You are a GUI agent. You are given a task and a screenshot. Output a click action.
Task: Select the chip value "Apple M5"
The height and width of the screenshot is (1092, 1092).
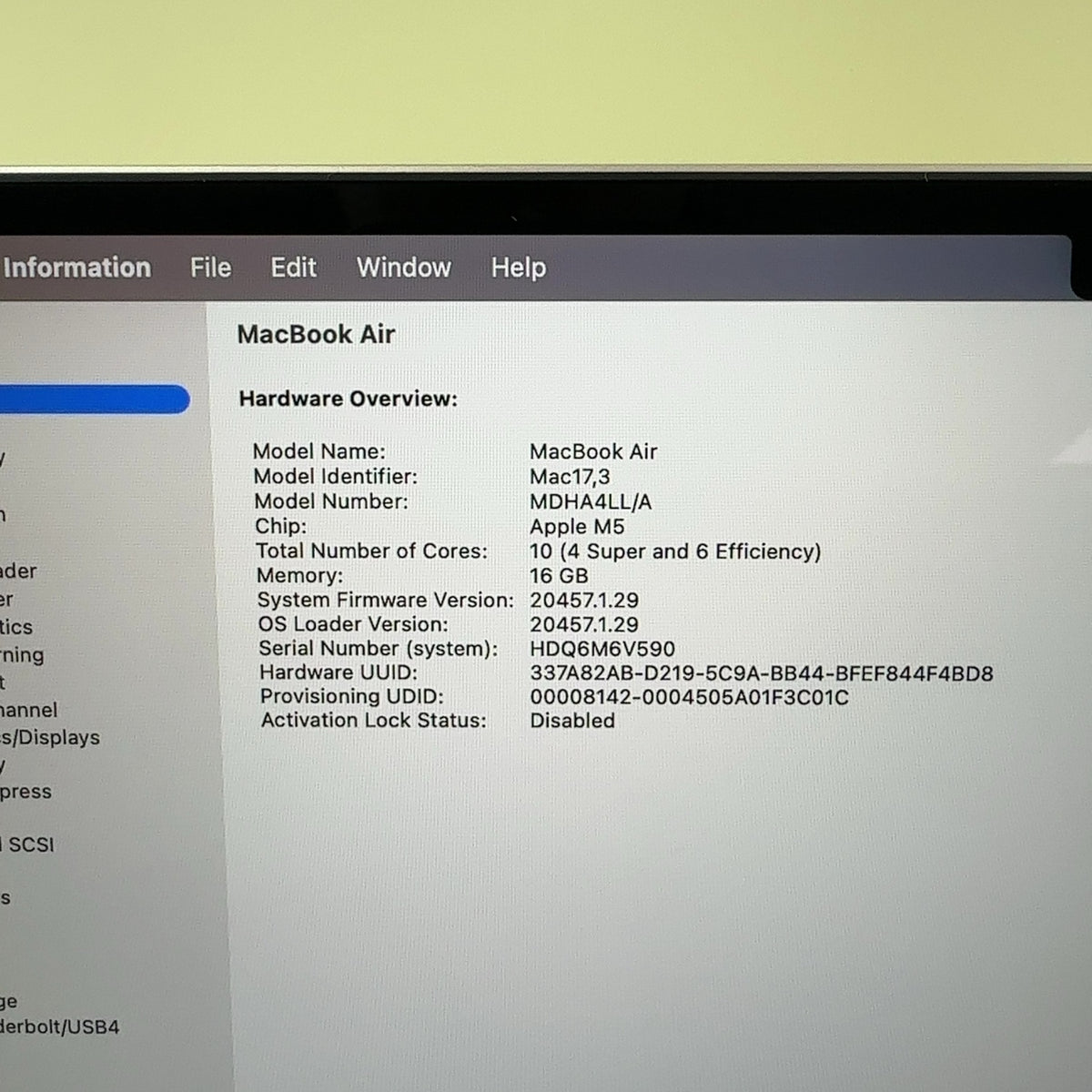click(x=577, y=527)
